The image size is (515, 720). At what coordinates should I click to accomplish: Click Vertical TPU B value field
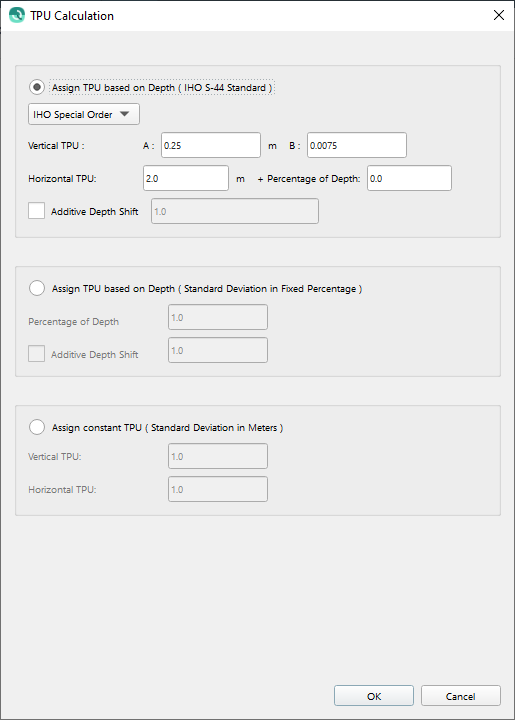357,146
